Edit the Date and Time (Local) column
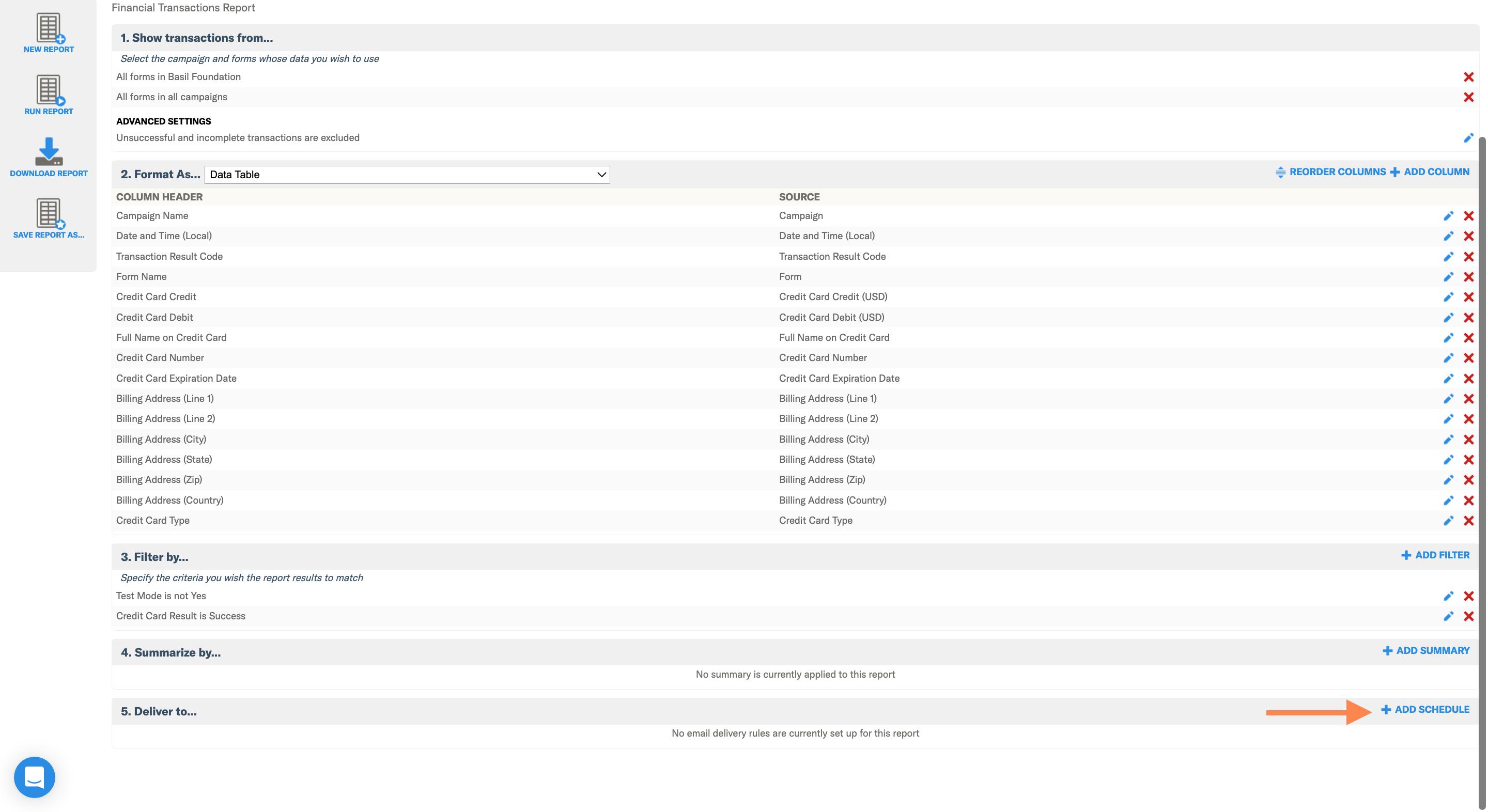The width and height of the screenshot is (1488, 812). tap(1448, 236)
